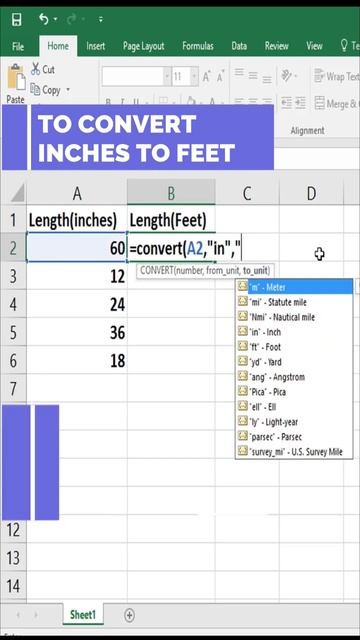Switch to the Insert tab
Screen dimensions: 360x640
pyautogui.click(x=96, y=46)
